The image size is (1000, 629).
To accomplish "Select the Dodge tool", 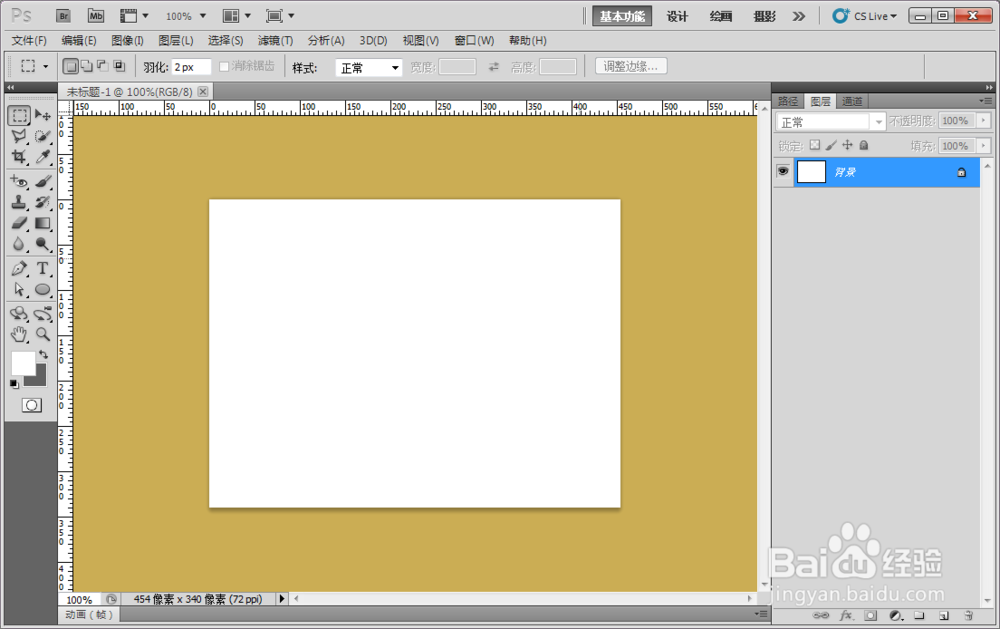I will 43,244.
